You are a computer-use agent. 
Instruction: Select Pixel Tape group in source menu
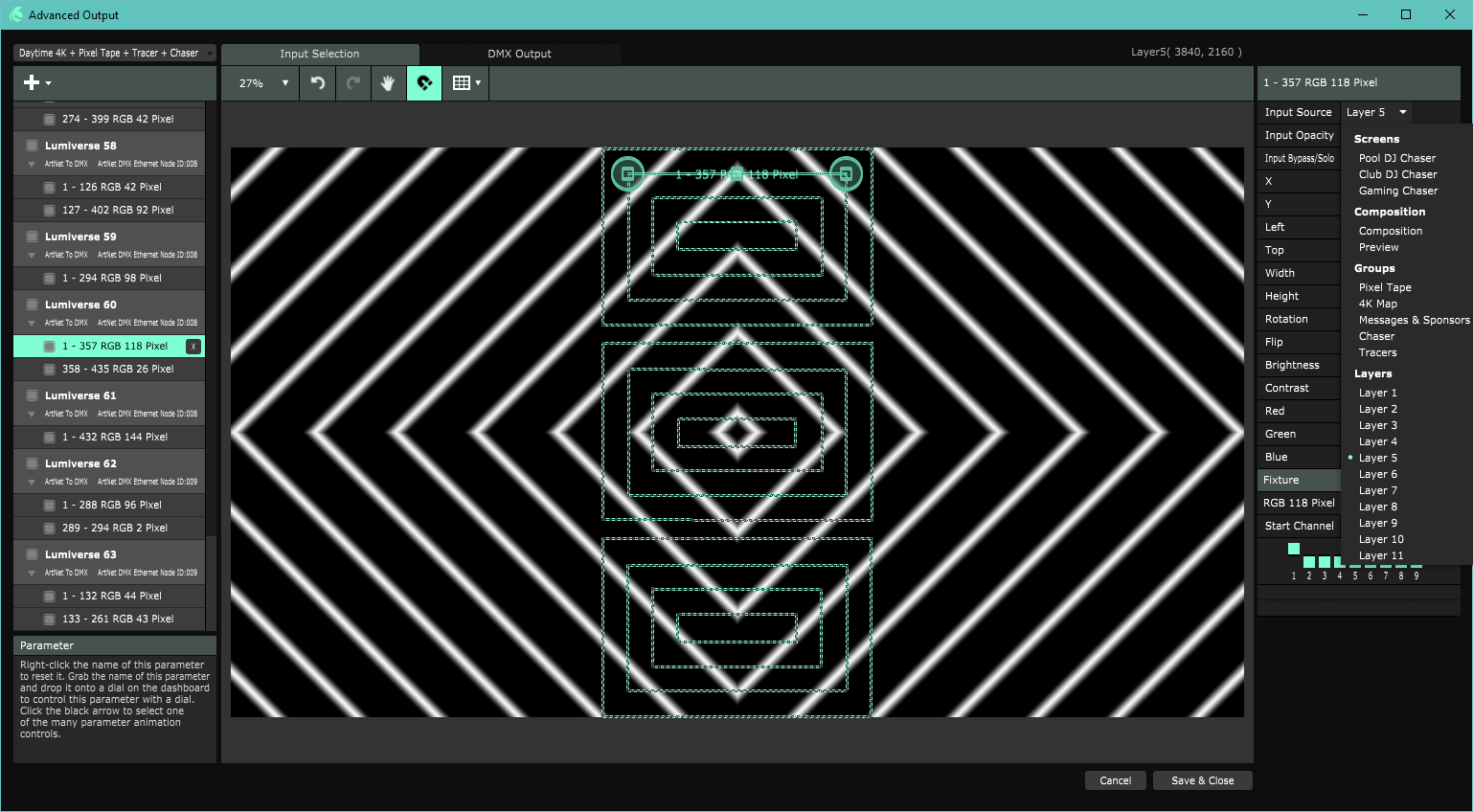point(1384,287)
